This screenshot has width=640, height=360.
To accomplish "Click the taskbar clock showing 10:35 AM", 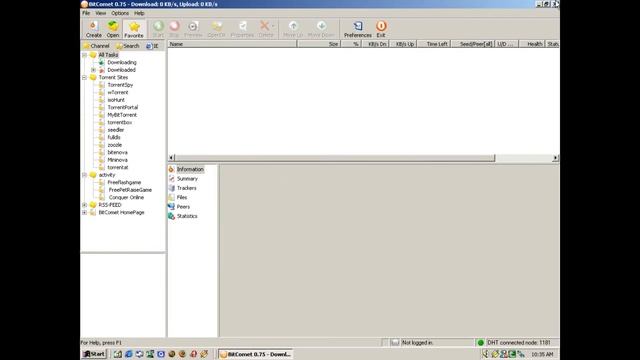I will pos(542,354).
